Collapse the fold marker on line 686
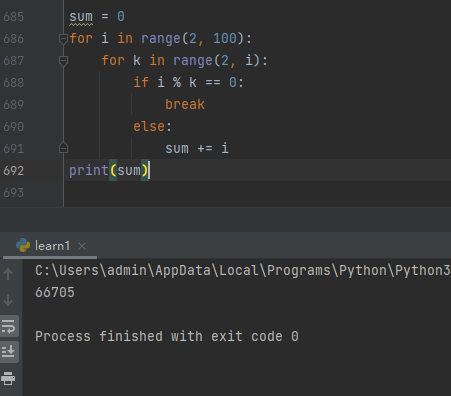 click(x=63, y=39)
